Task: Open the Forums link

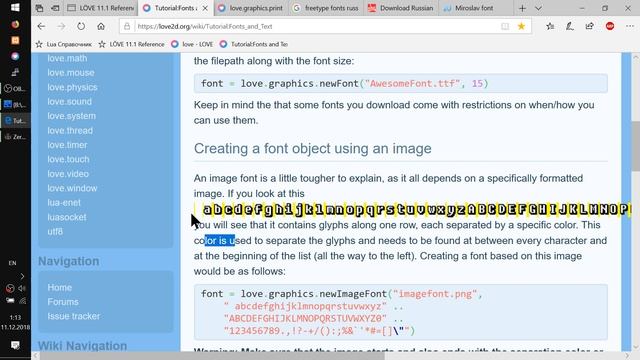Action: click(63, 302)
